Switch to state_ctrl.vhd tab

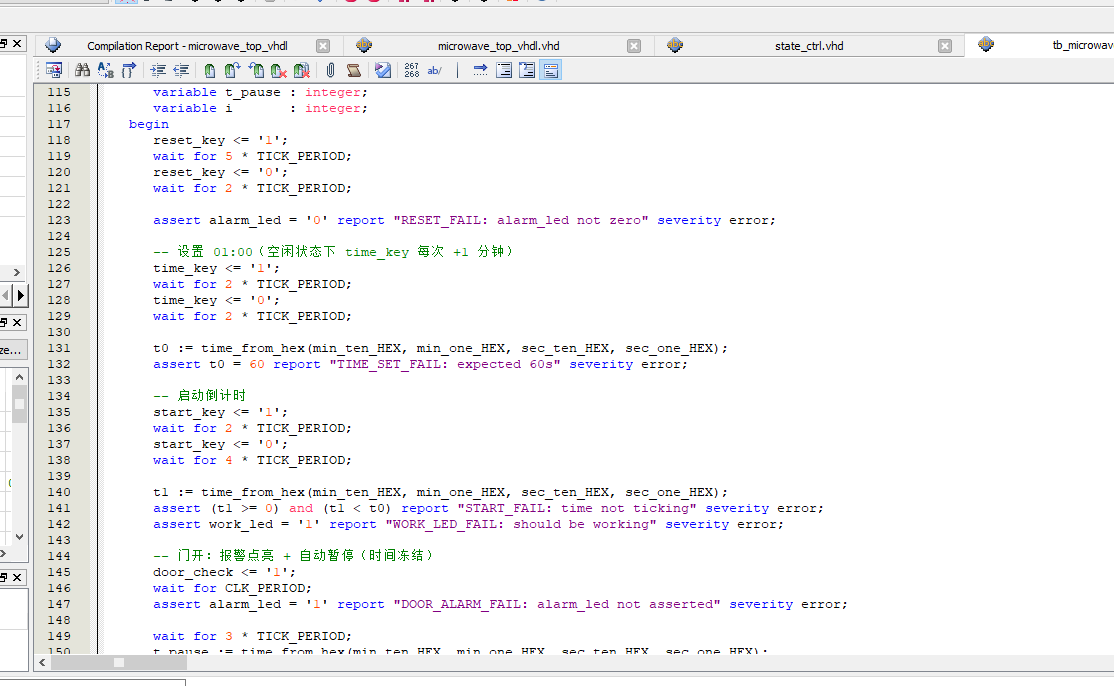809,45
